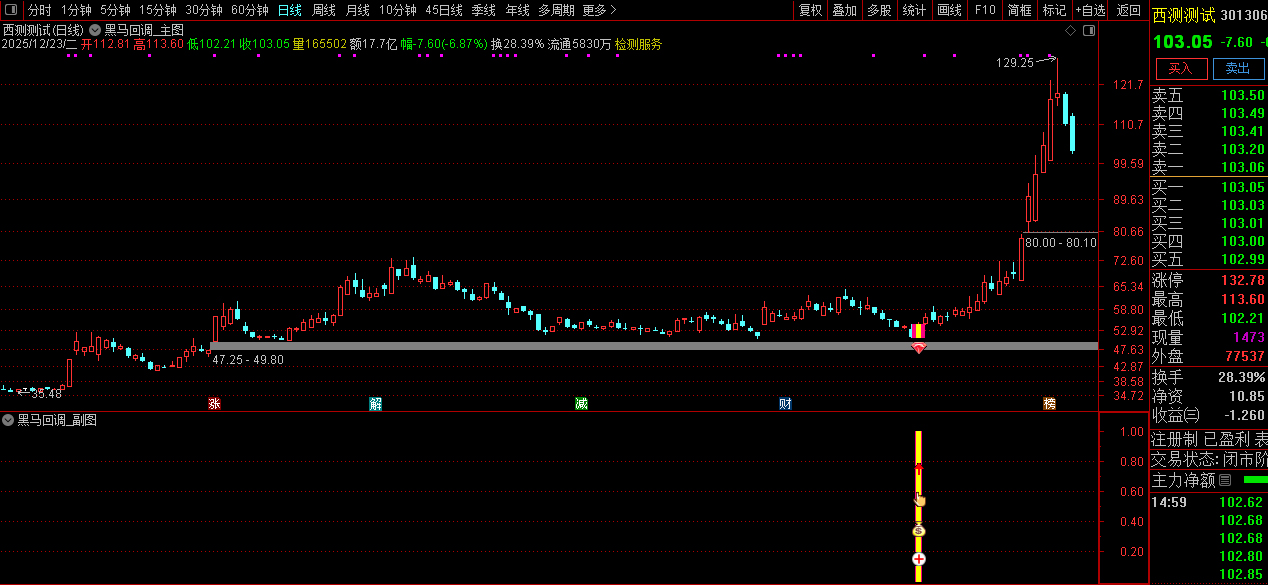This screenshot has width=1268, height=585.
Task: Select the 日线 daily period
Action: coord(289,10)
